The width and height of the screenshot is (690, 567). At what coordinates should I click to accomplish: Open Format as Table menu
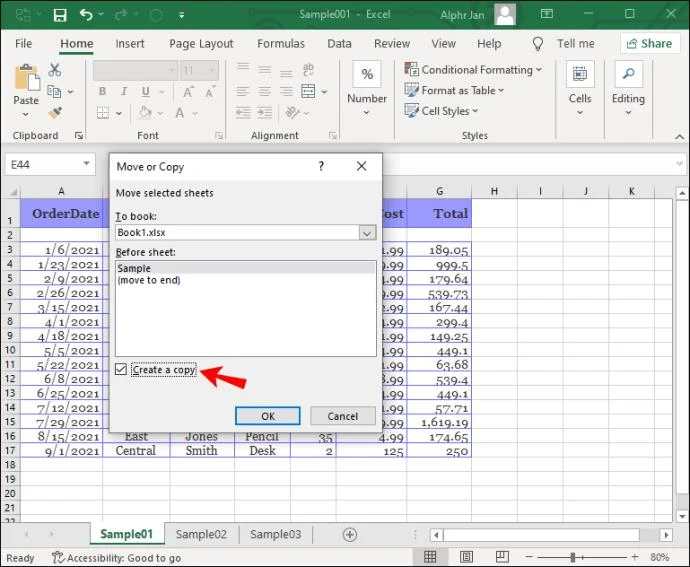454,90
